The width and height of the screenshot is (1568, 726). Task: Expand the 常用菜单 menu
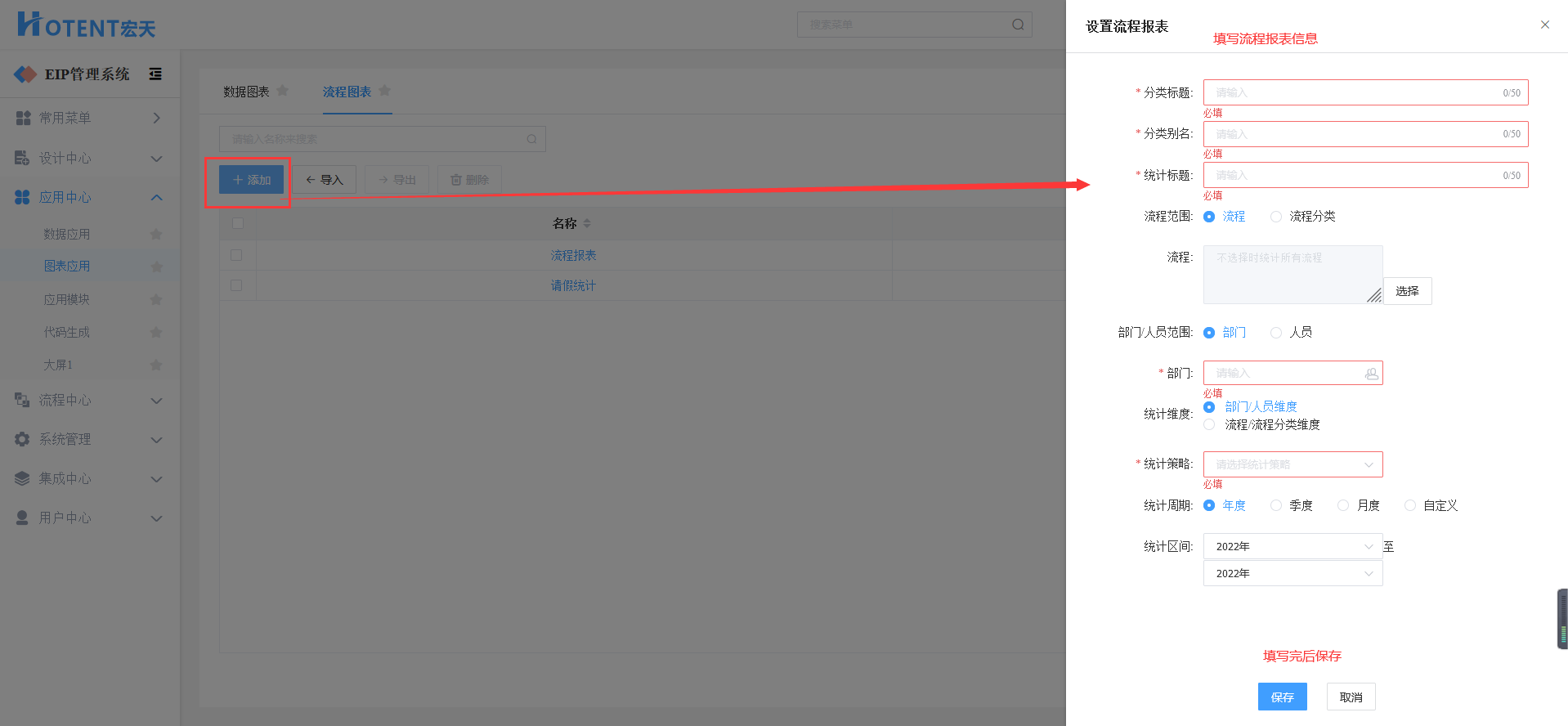(x=90, y=119)
